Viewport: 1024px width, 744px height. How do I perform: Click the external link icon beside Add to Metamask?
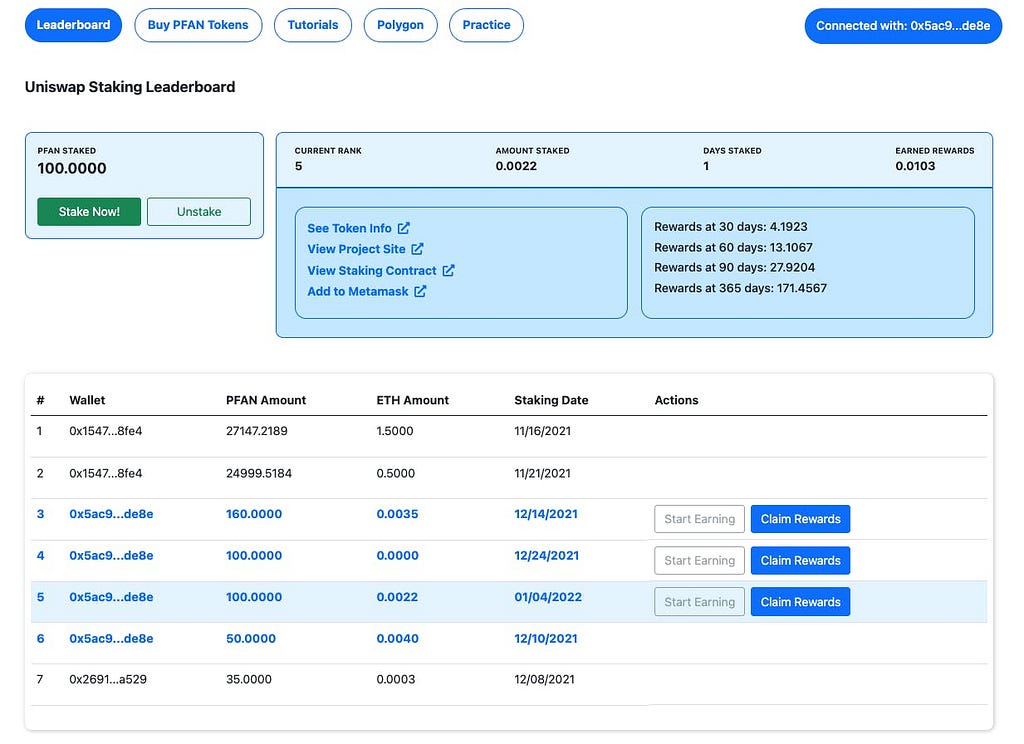420,291
